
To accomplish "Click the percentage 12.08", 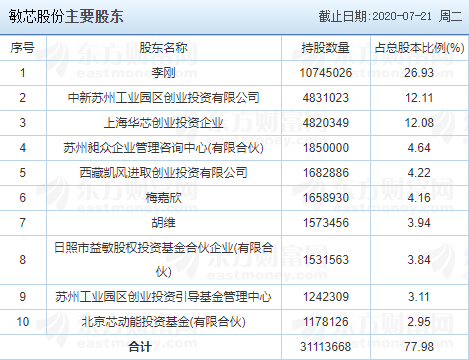I will click(x=419, y=123).
